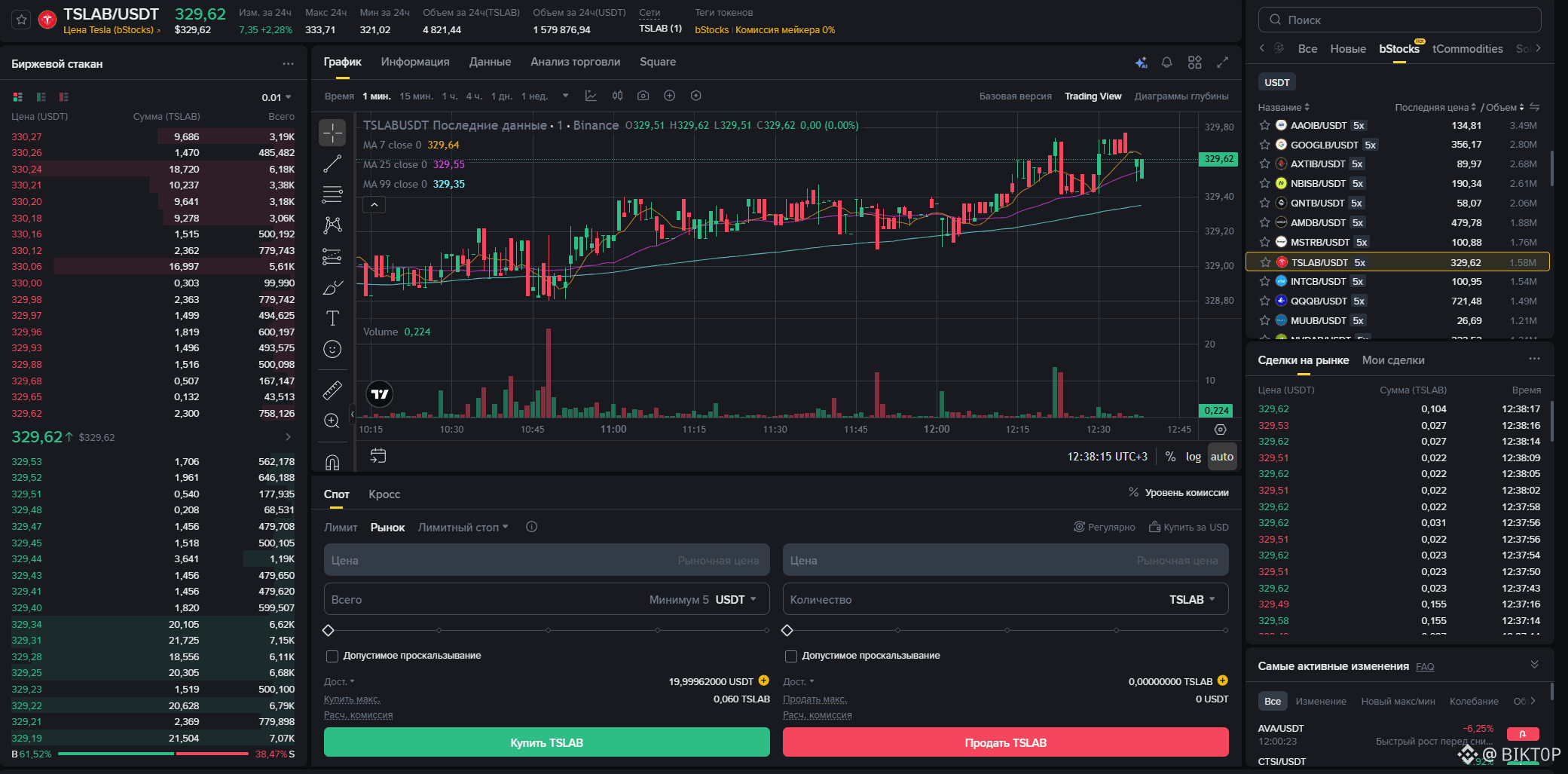This screenshot has width=1568, height=774.
Task: Open the chart indicators menu
Action: [x=591, y=96]
